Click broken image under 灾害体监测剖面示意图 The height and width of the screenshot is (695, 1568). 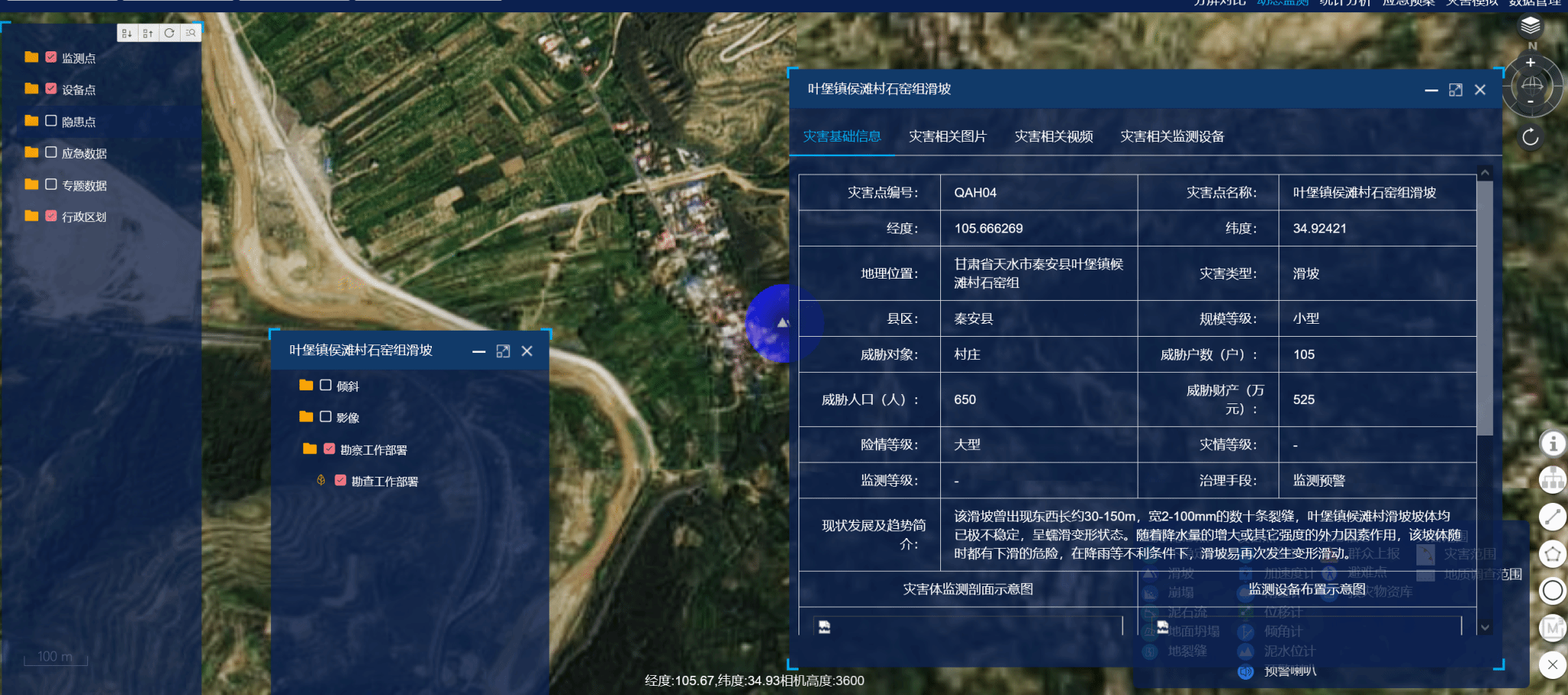[x=825, y=627]
